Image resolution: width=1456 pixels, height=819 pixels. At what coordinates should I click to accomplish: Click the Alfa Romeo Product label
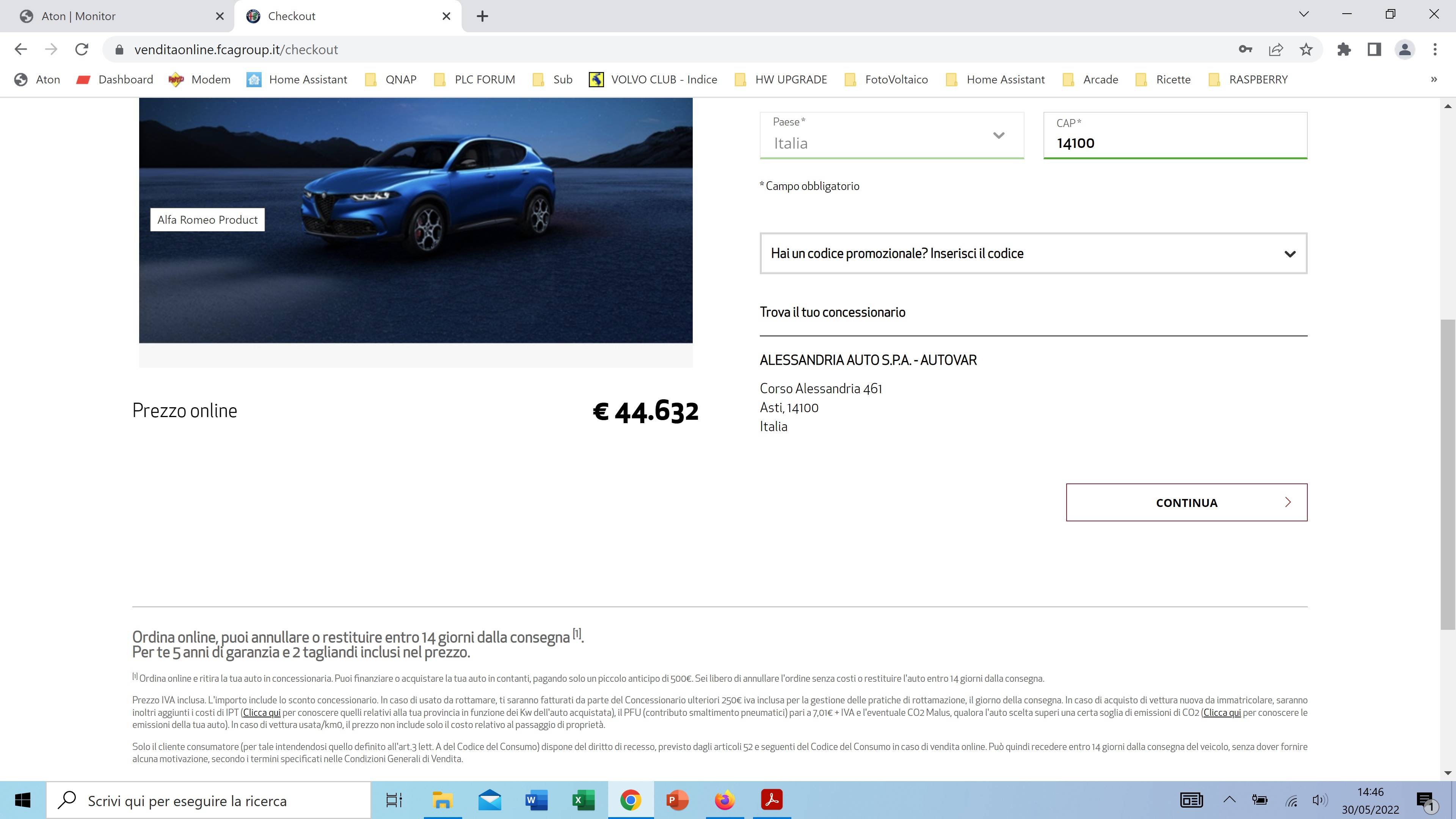[207, 220]
